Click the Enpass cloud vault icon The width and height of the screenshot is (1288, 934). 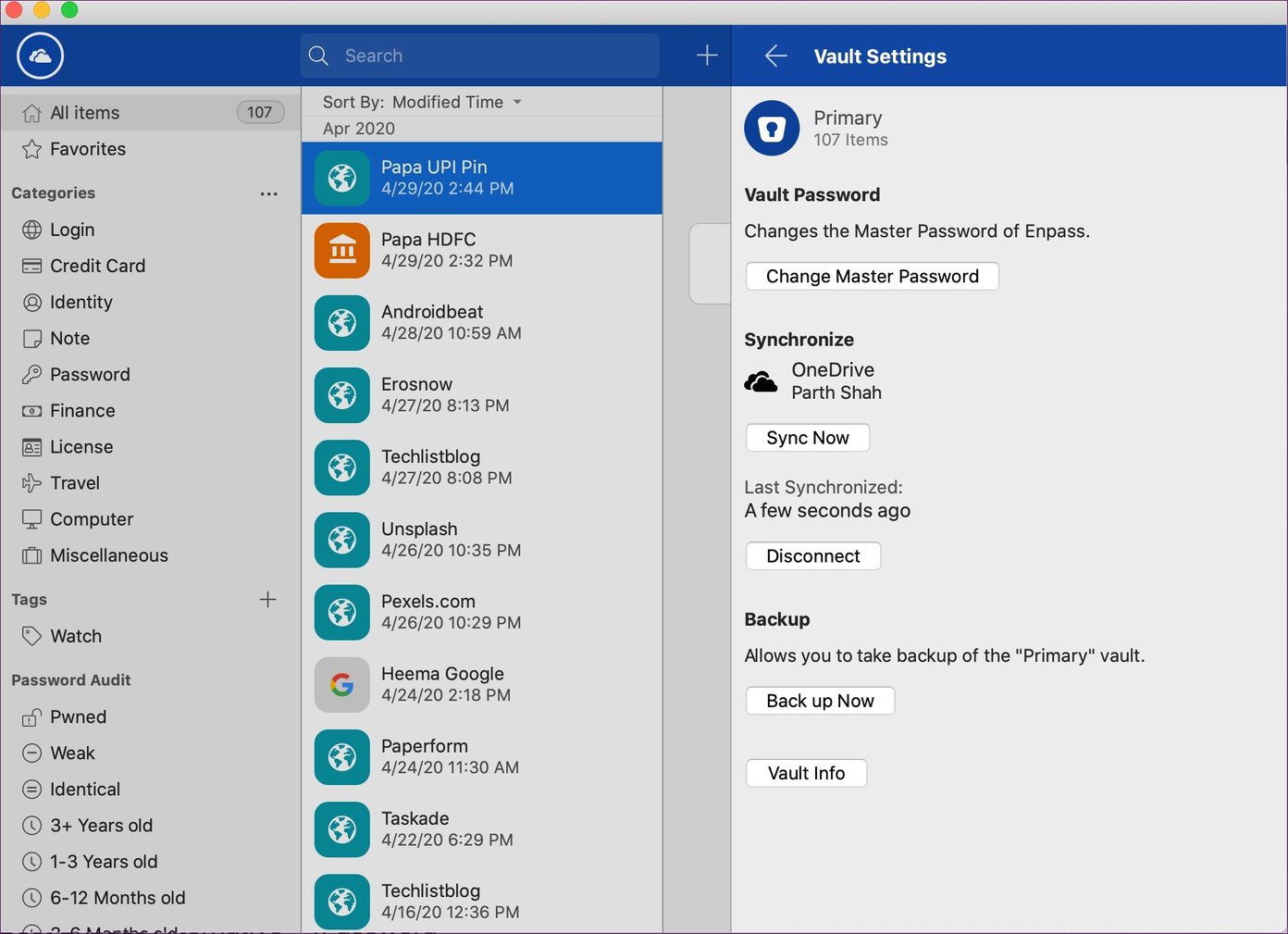click(x=40, y=56)
